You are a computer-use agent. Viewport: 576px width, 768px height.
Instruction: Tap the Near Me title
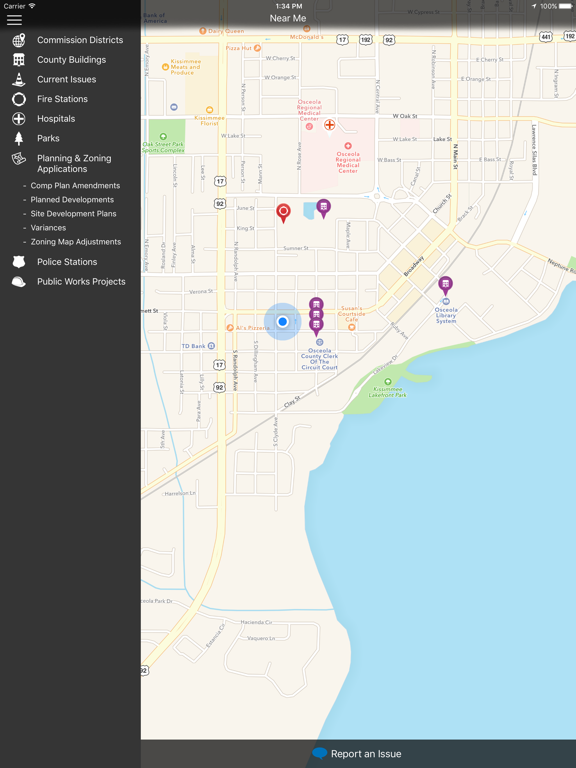point(288,18)
